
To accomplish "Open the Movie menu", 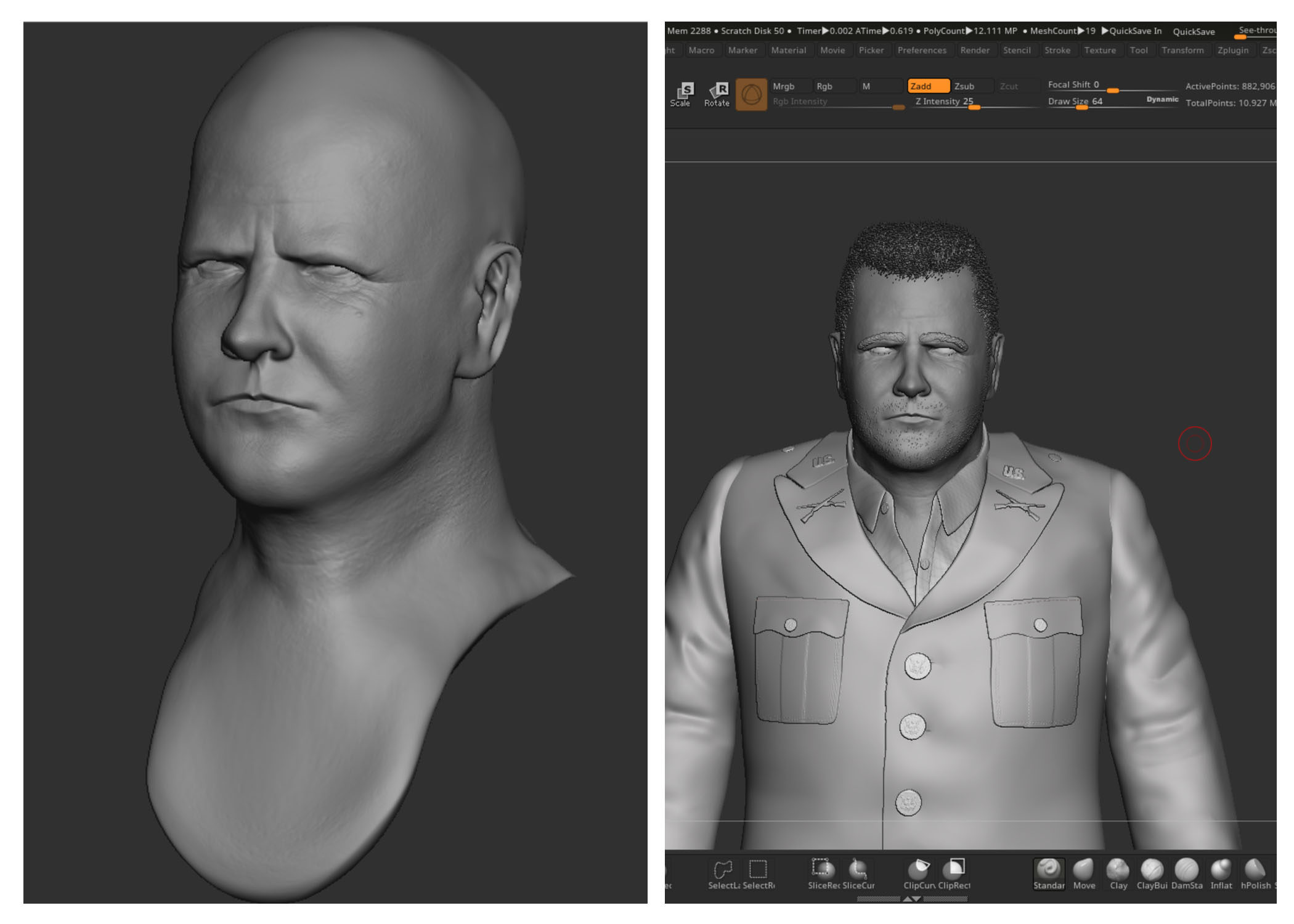I will coord(832,51).
